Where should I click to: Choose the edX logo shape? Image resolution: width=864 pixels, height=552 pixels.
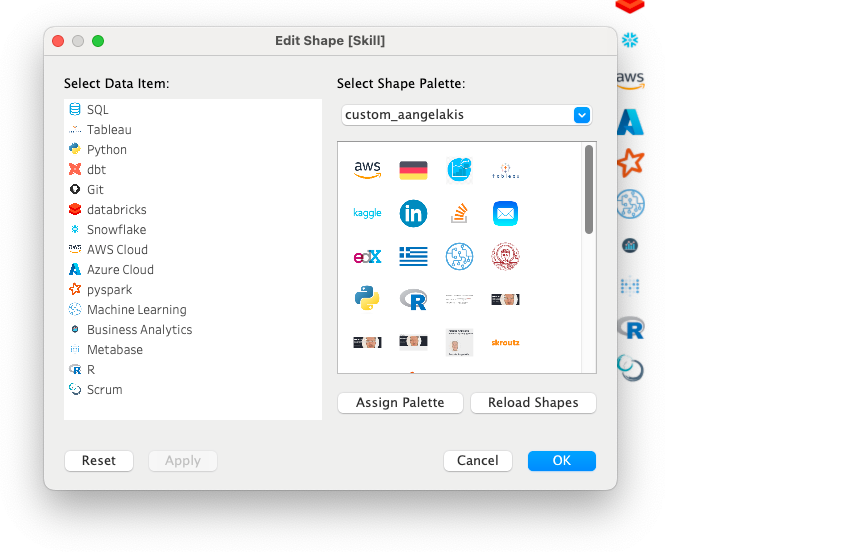[368, 256]
